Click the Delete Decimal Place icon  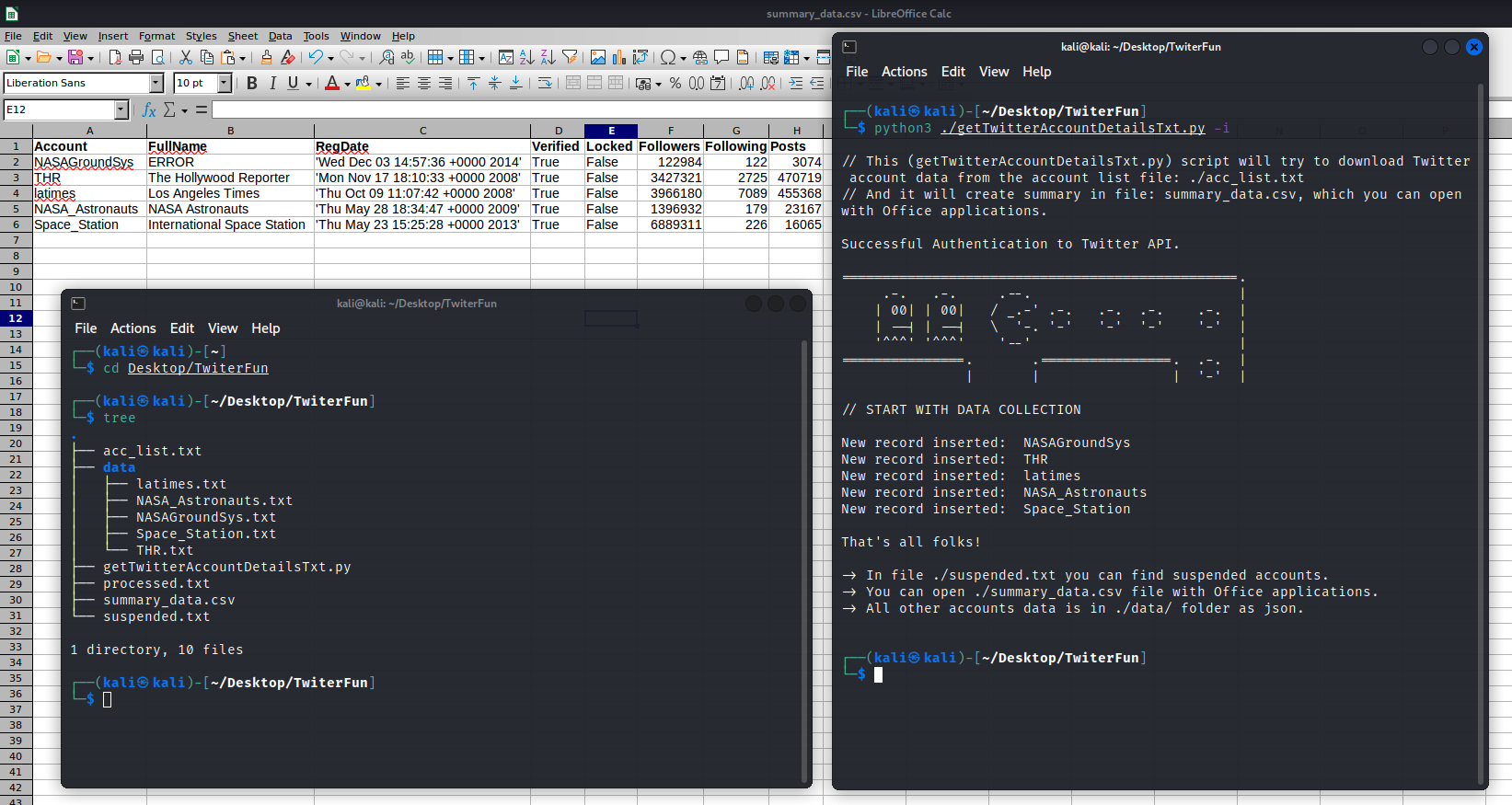point(768,83)
